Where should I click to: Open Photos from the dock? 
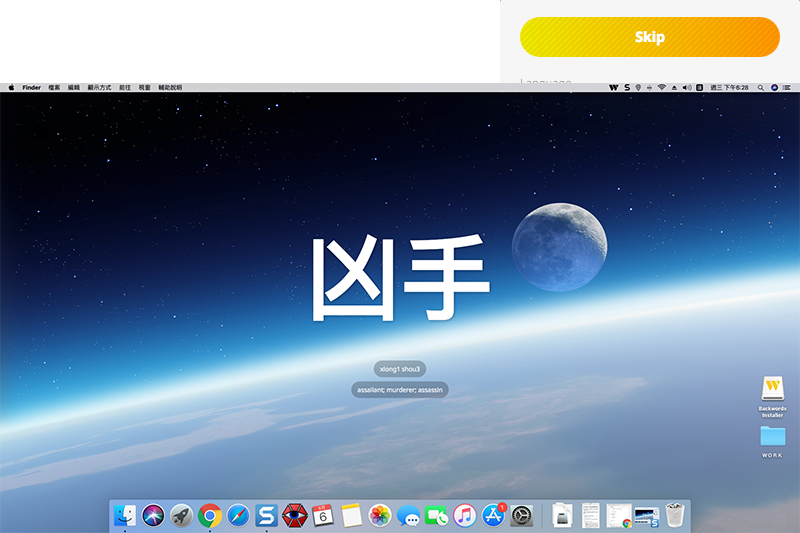point(380,516)
